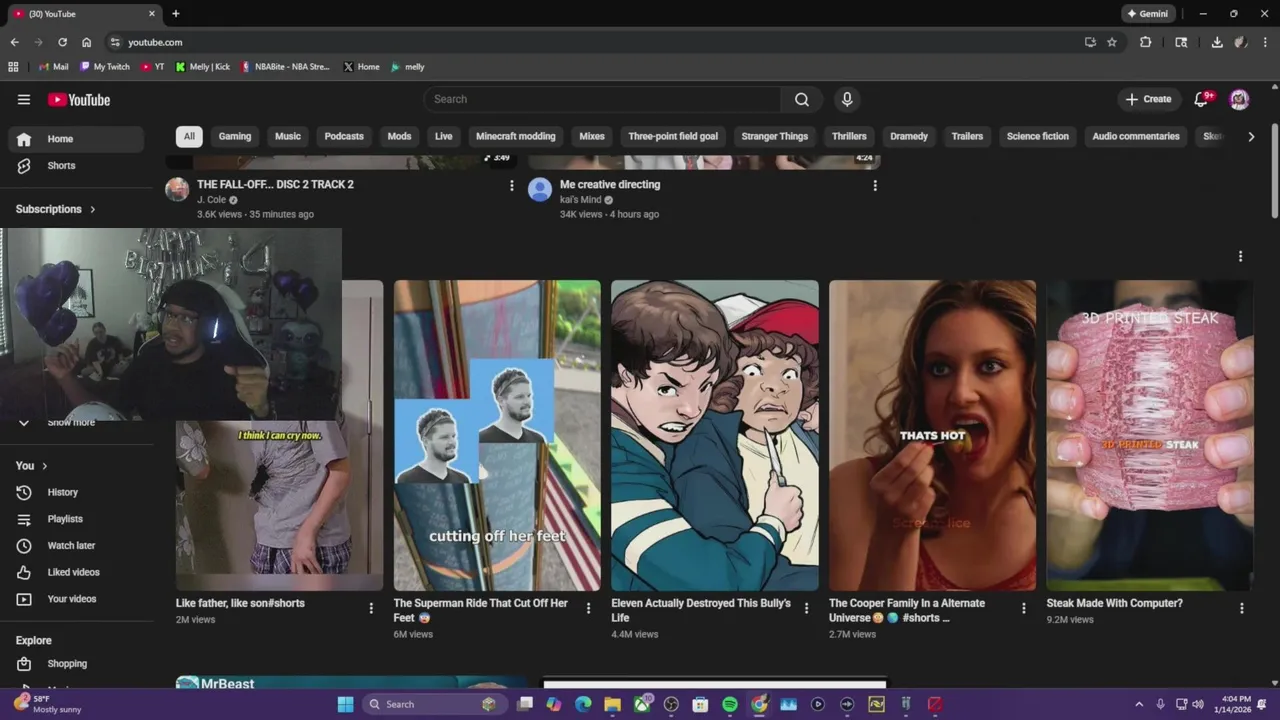Open Liked videos in the sidebar
Screen dimensions: 1280x720
point(75,572)
